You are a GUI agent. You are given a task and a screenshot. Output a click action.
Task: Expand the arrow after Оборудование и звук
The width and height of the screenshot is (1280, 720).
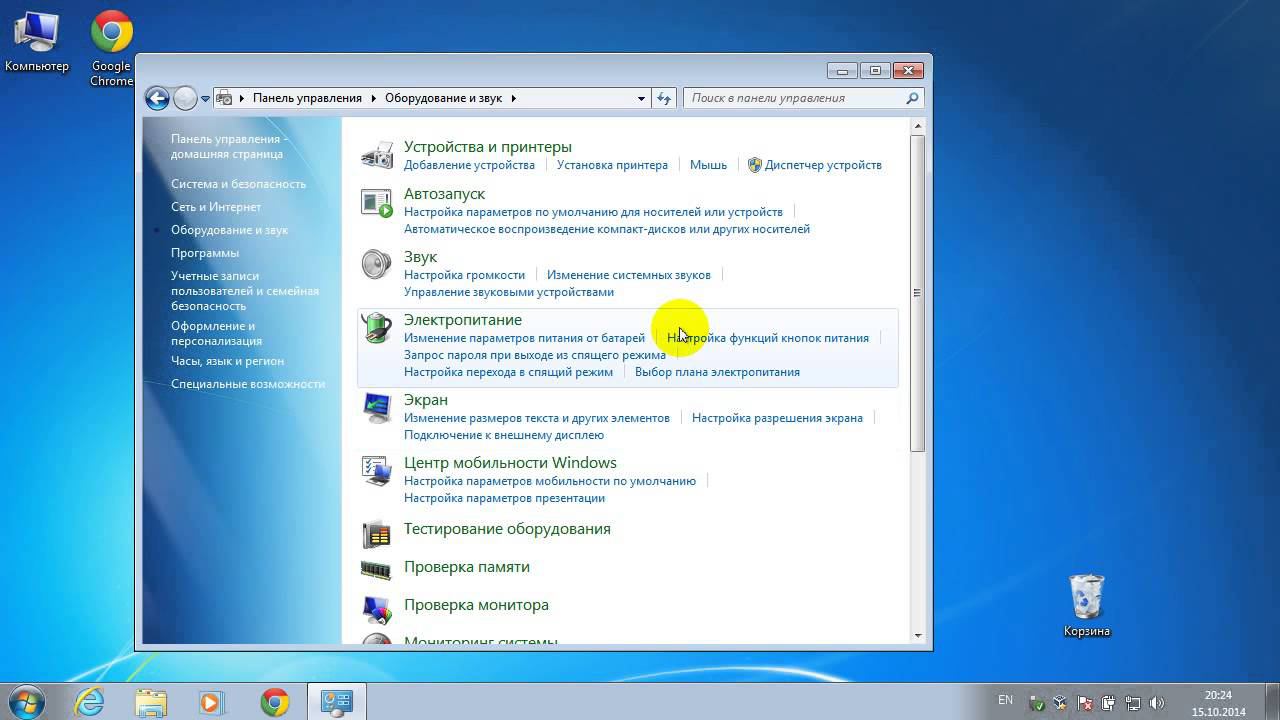pos(514,98)
